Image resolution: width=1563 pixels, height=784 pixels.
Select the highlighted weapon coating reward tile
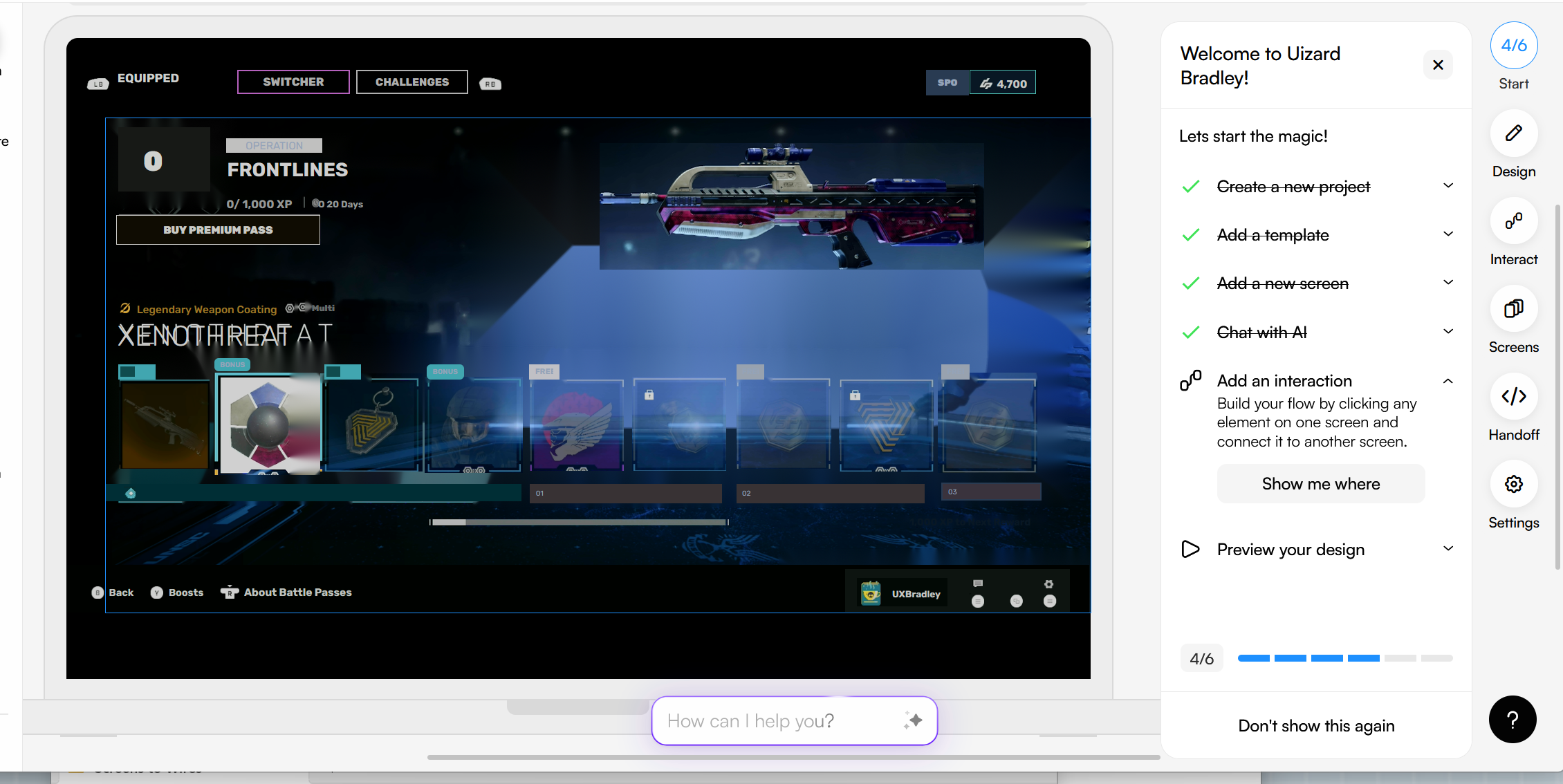[269, 423]
